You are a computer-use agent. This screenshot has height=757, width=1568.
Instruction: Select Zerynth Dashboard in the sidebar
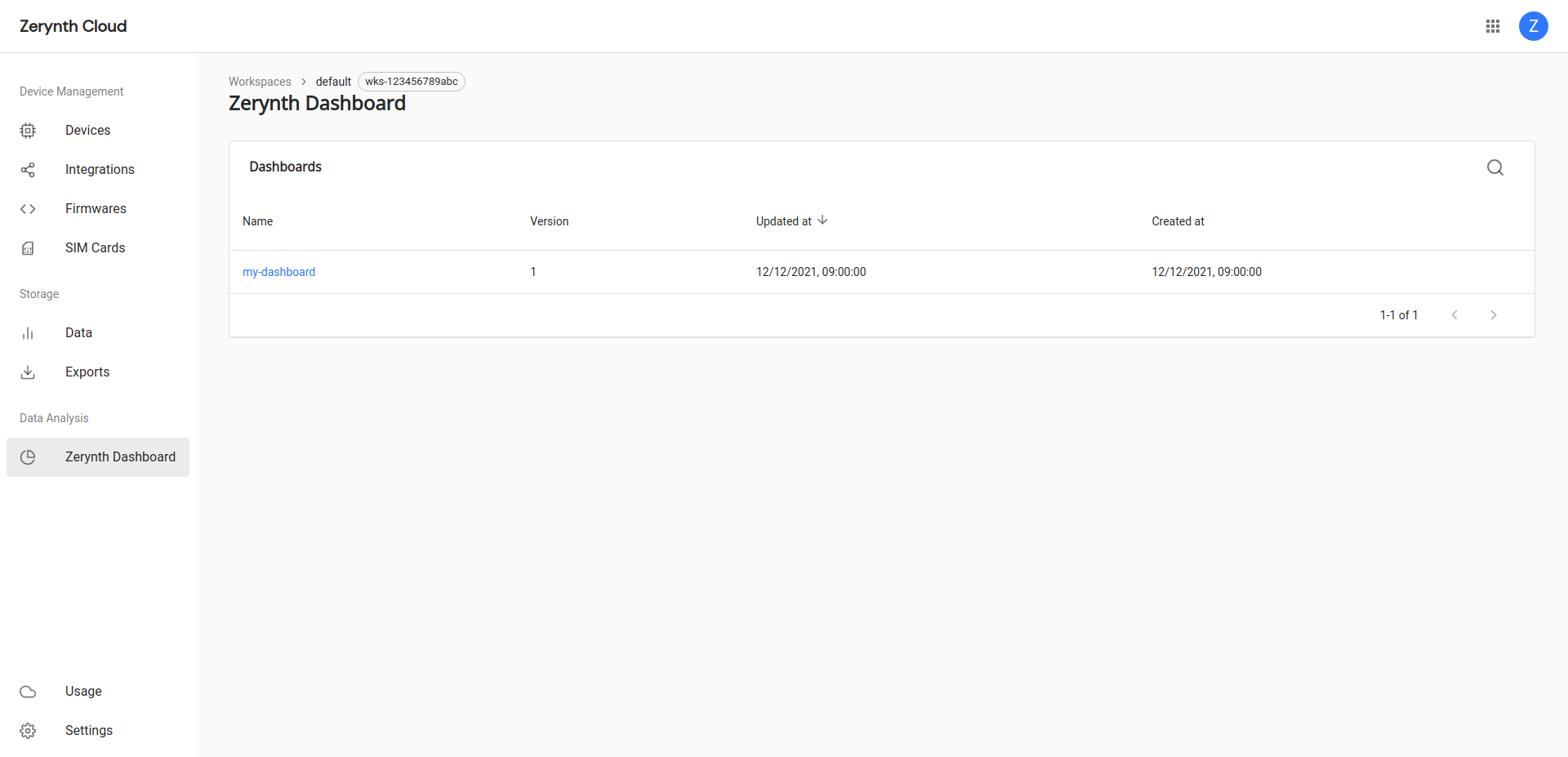[x=98, y=457]
